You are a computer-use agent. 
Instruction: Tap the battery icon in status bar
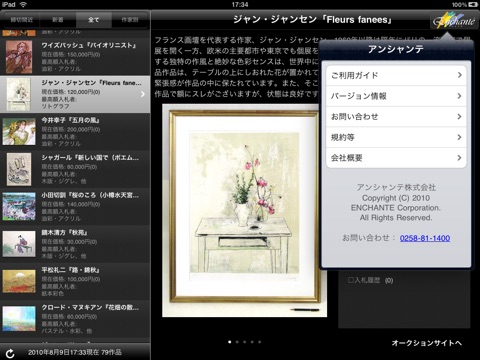tap(473, 4)
